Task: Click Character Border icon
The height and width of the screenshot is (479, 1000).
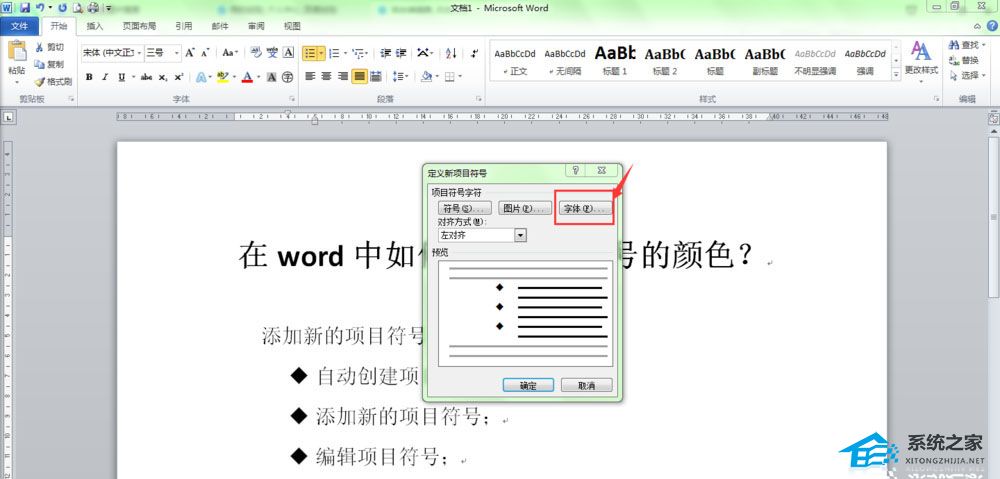Action: [288, 53]
